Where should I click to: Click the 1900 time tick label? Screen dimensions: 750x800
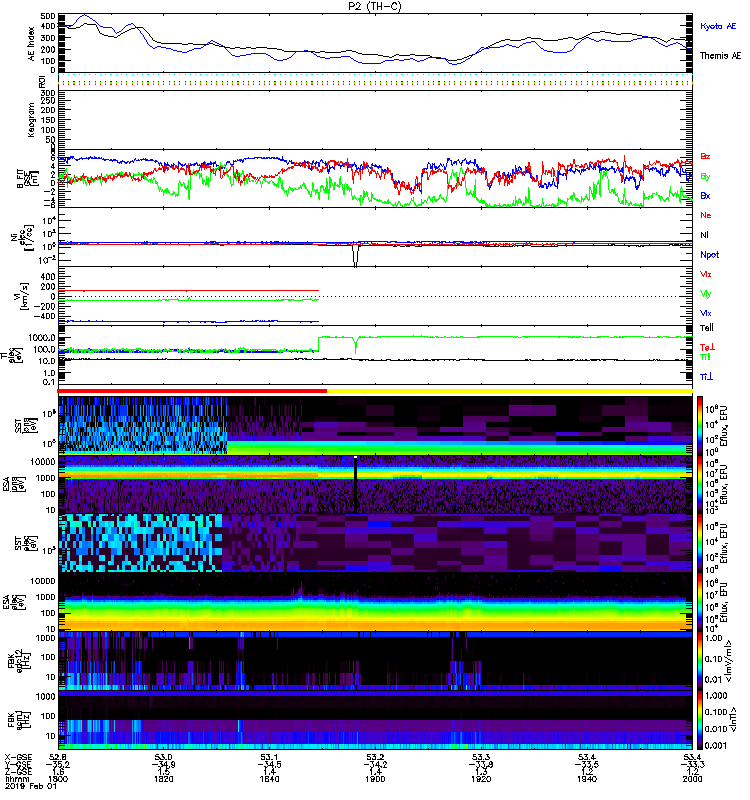pos(375,779)
